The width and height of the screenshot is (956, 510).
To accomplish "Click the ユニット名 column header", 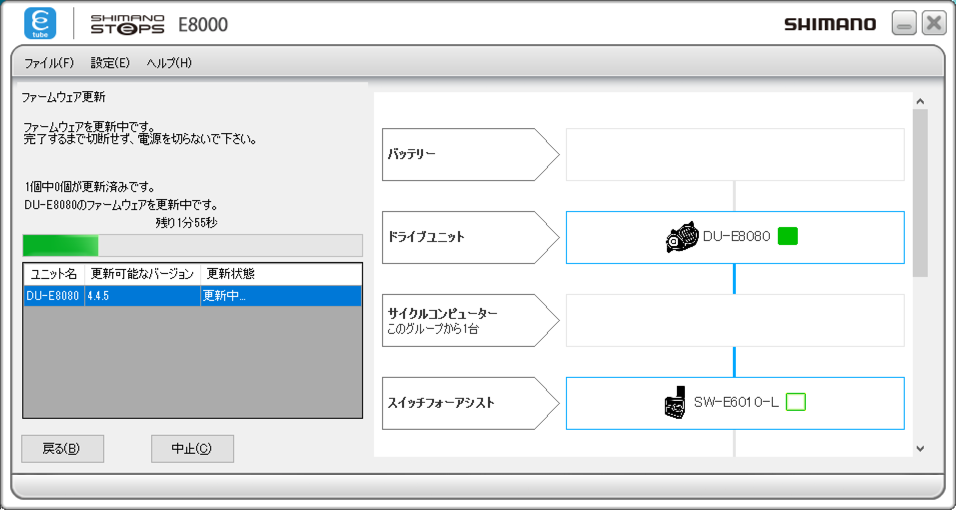I will (54, 274).
